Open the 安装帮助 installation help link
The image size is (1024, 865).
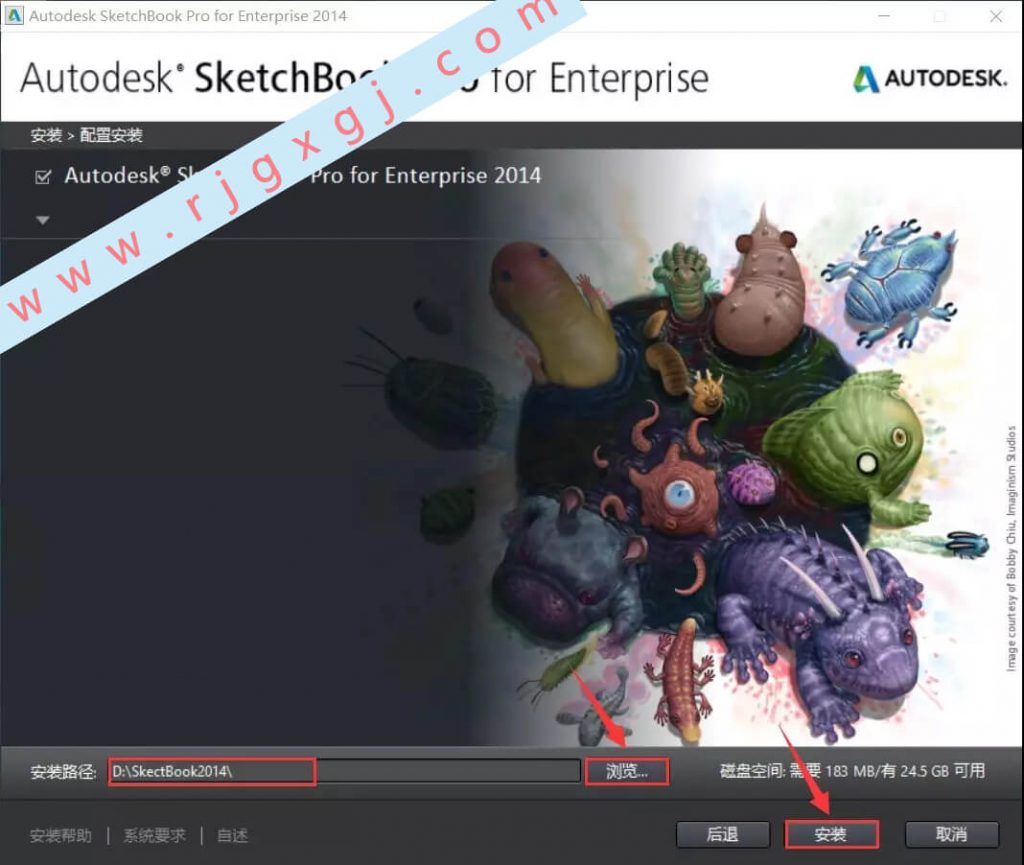61,836
